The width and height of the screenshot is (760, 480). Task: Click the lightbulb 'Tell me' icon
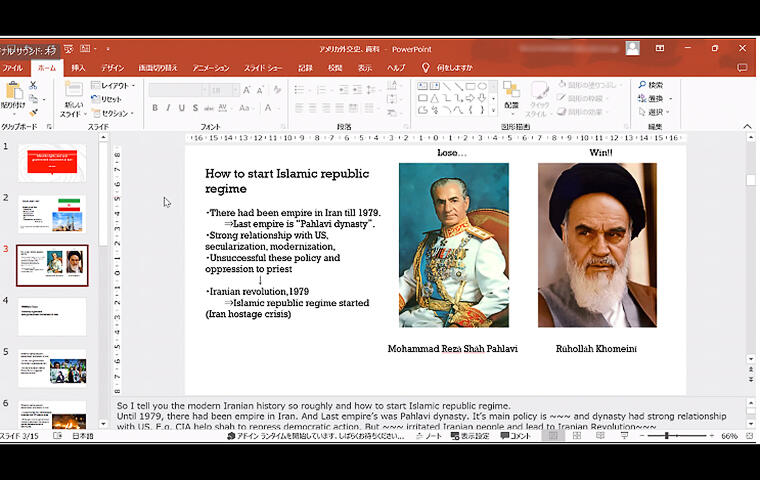coord(426,67)
